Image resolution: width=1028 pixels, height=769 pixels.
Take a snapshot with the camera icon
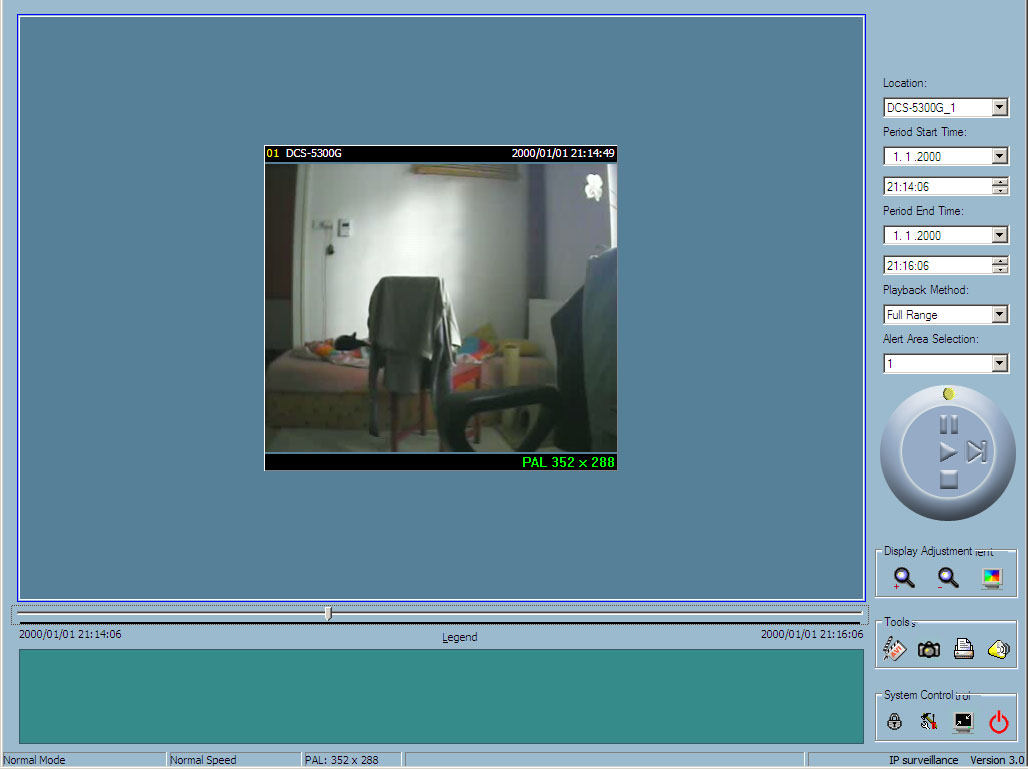tap(929, 650)
